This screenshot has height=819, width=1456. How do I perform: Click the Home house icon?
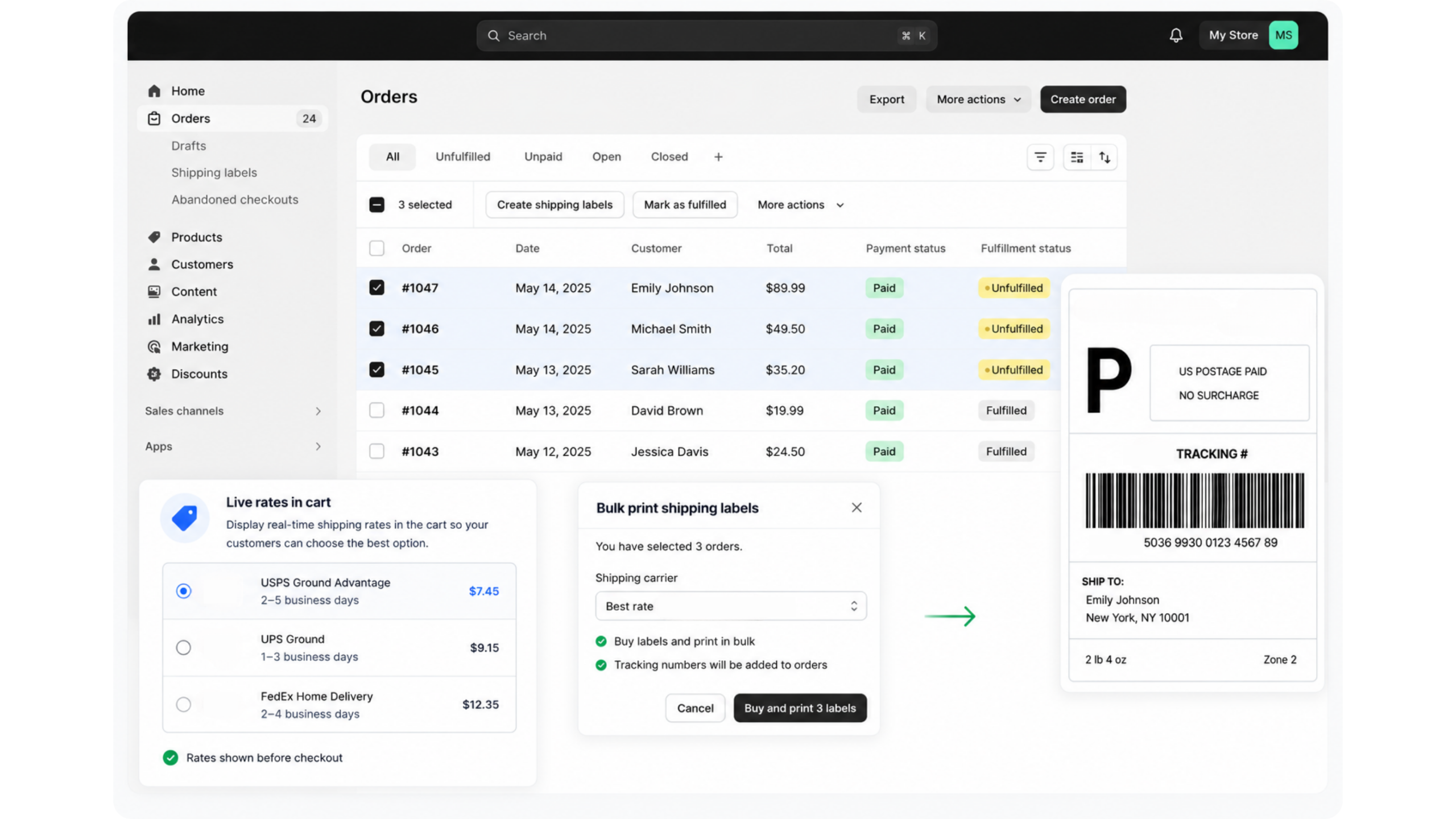pos(154,91)
